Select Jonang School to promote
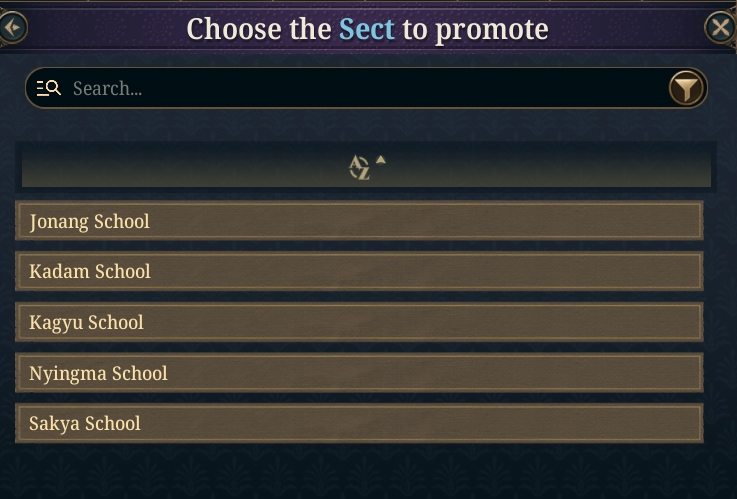Screen dimensions: 737x499 point(360,221)
